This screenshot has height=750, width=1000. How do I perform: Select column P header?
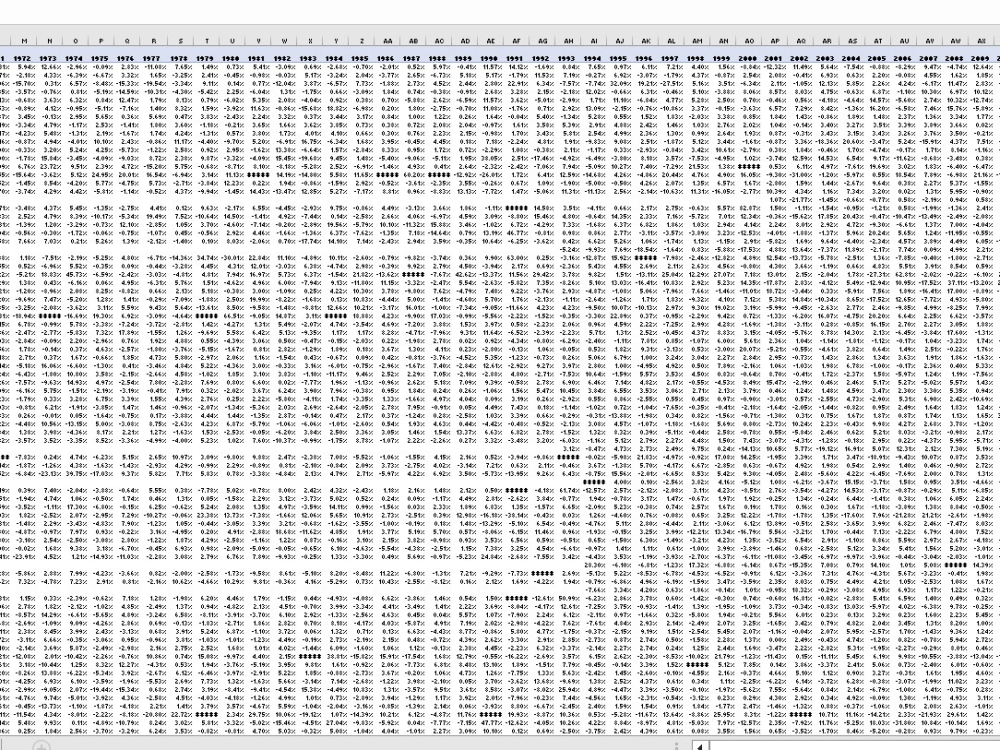[101, 41]
